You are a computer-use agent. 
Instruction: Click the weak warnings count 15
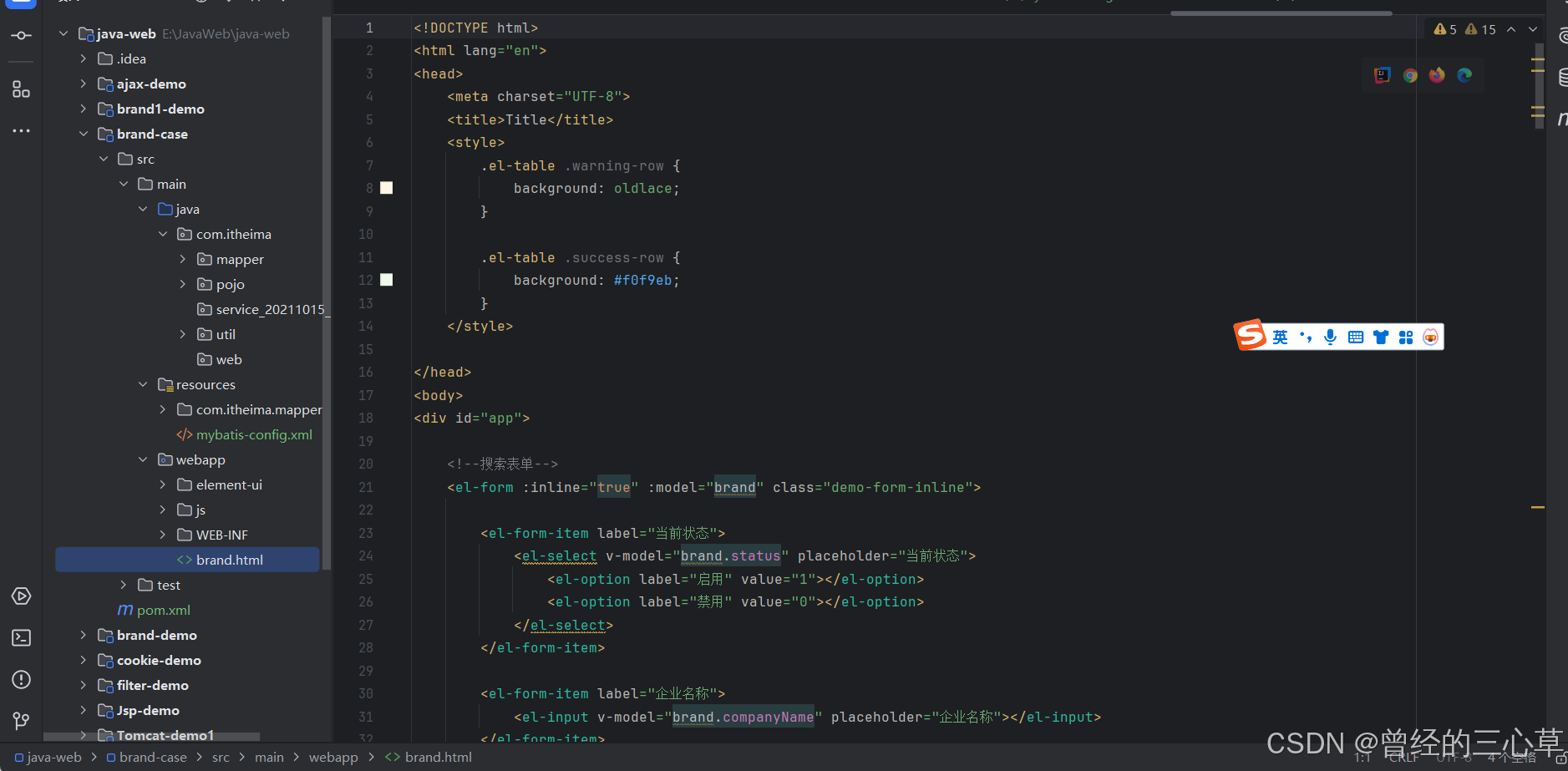pos(1480,29)
